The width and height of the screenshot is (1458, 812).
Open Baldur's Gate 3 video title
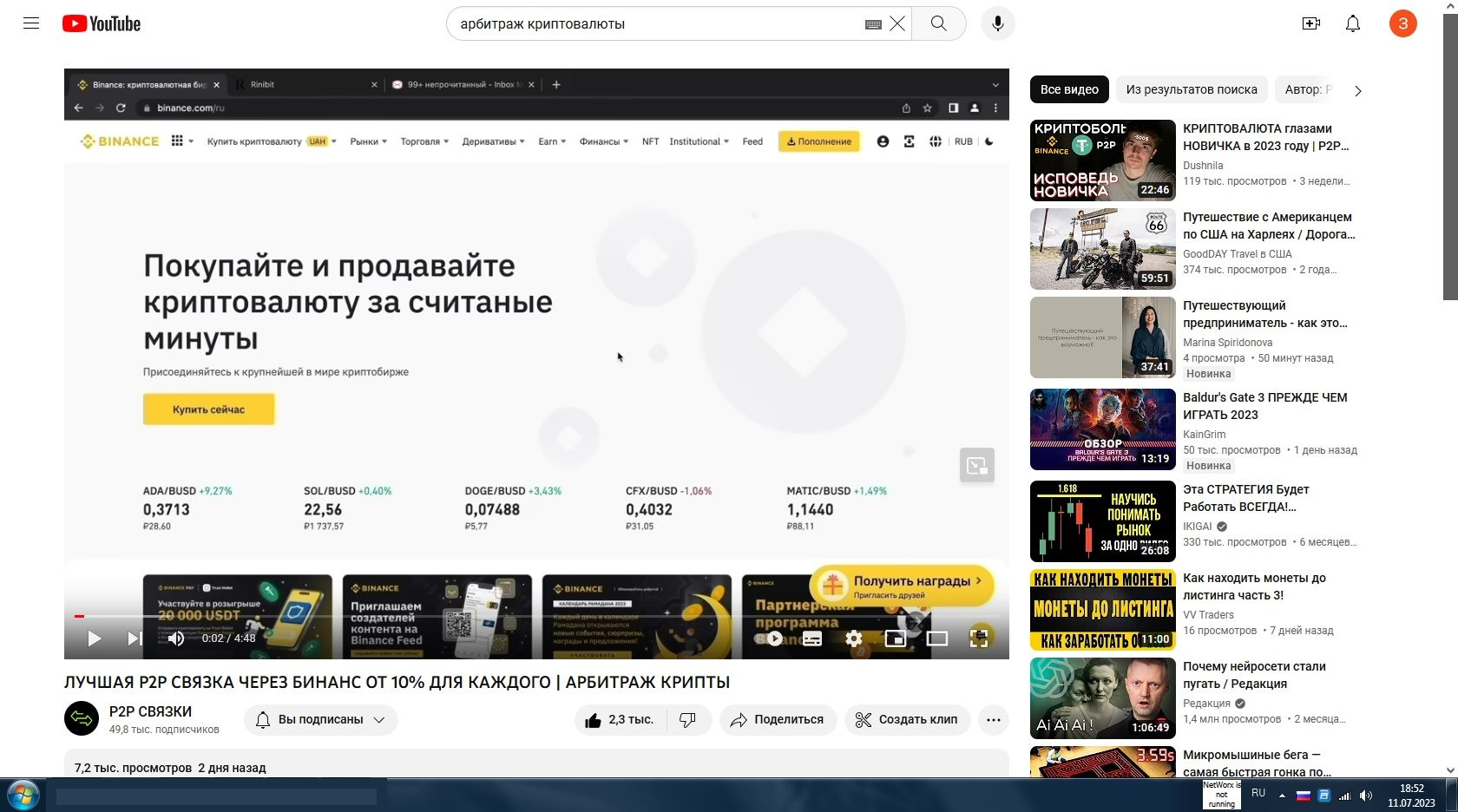pos(1265,406)
